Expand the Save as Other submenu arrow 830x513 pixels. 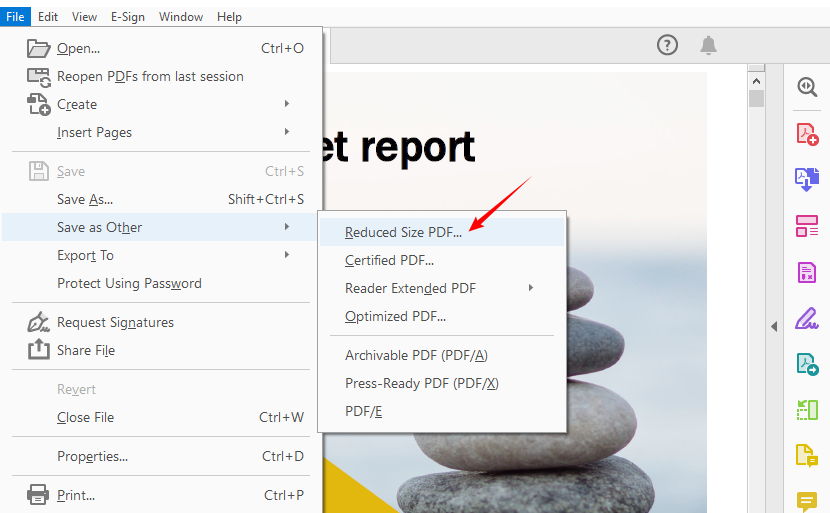point(287,227)
